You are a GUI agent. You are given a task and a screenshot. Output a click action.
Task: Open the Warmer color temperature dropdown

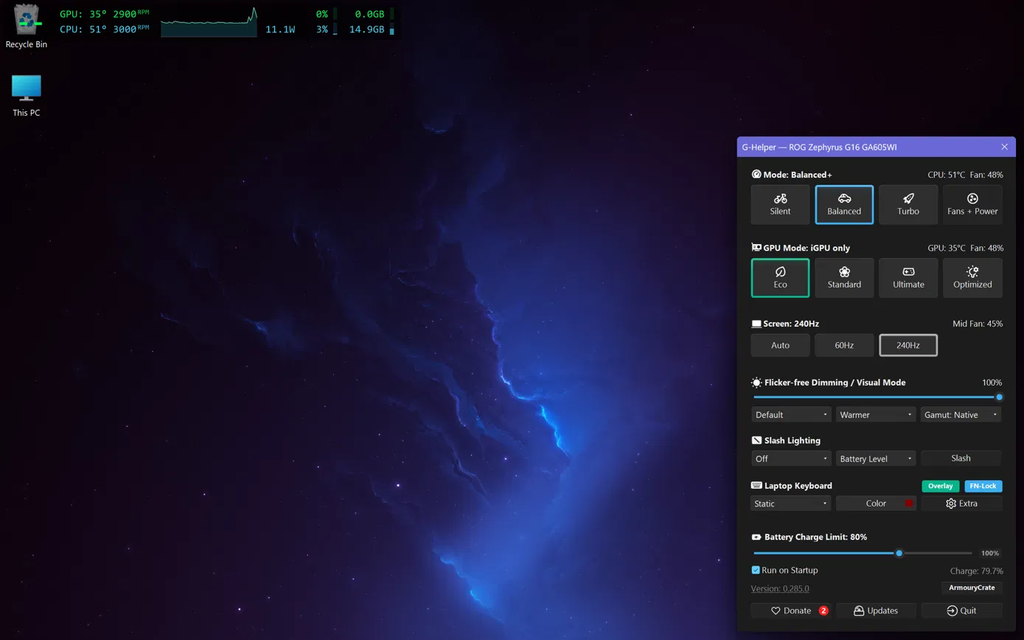(876, 415)
